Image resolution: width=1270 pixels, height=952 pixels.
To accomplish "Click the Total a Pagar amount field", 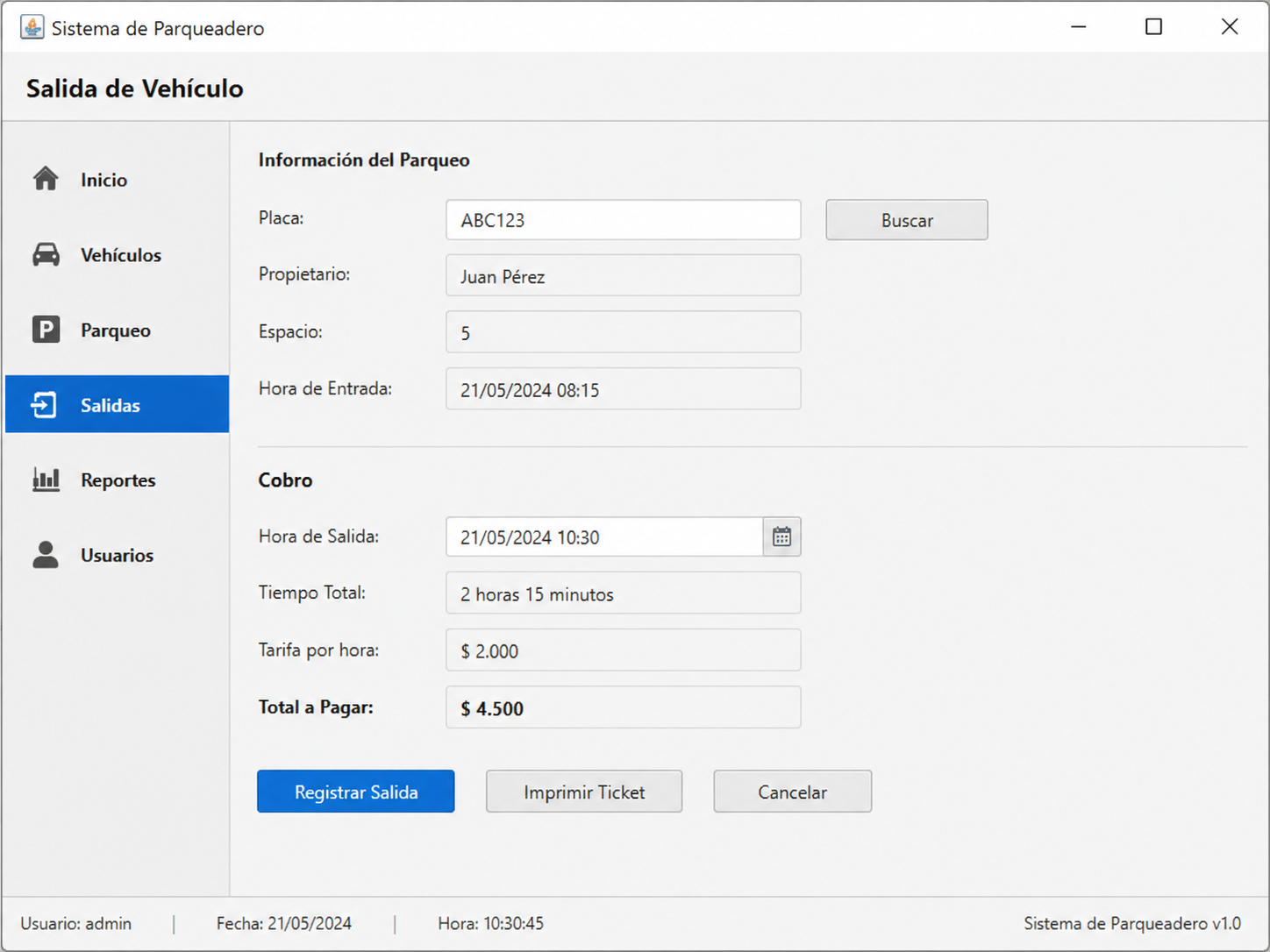I will click(x=624, y=707).
